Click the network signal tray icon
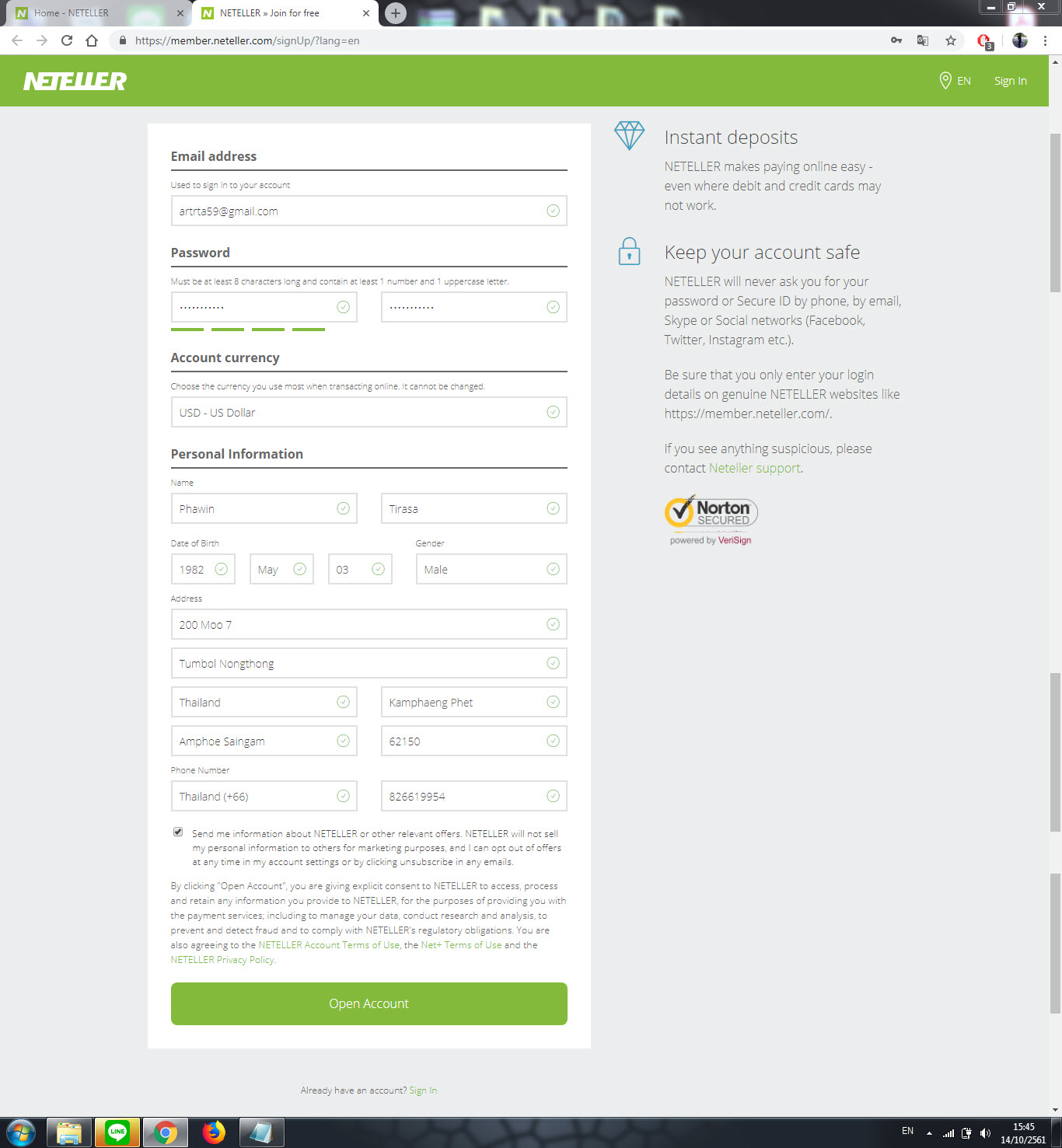The width and height of the screenshot is (1062, 1148). (x=948, y=1133)
